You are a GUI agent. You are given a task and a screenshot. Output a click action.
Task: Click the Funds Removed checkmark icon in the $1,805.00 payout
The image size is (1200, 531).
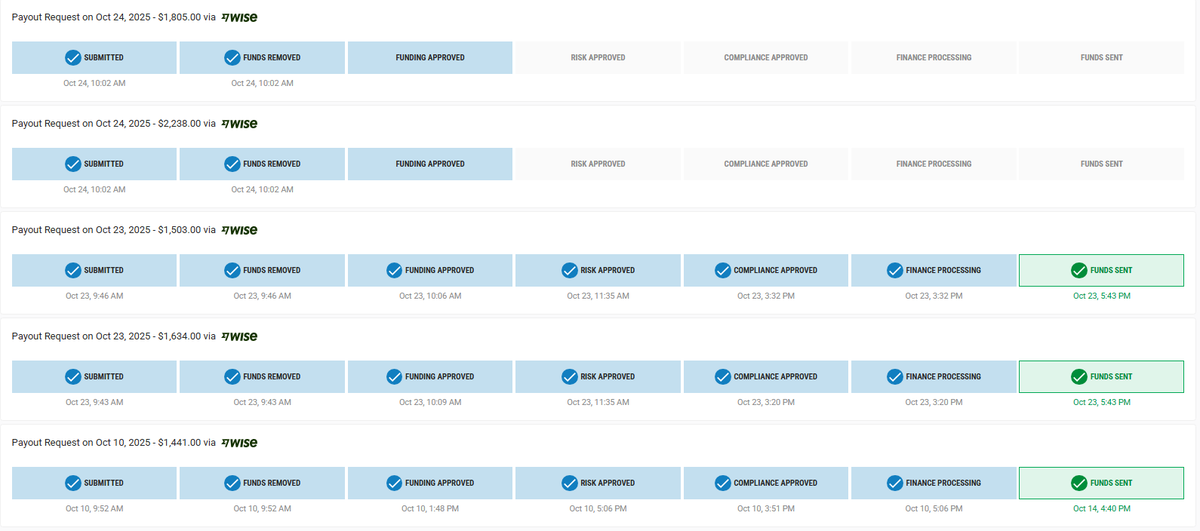pos(232,58)
